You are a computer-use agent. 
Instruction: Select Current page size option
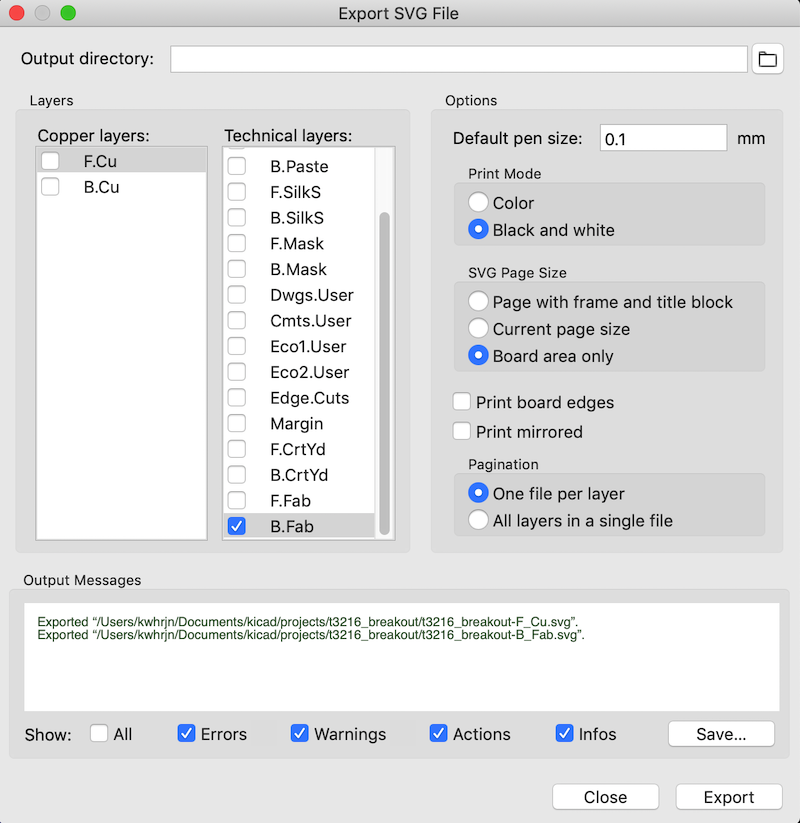point(478,329)
